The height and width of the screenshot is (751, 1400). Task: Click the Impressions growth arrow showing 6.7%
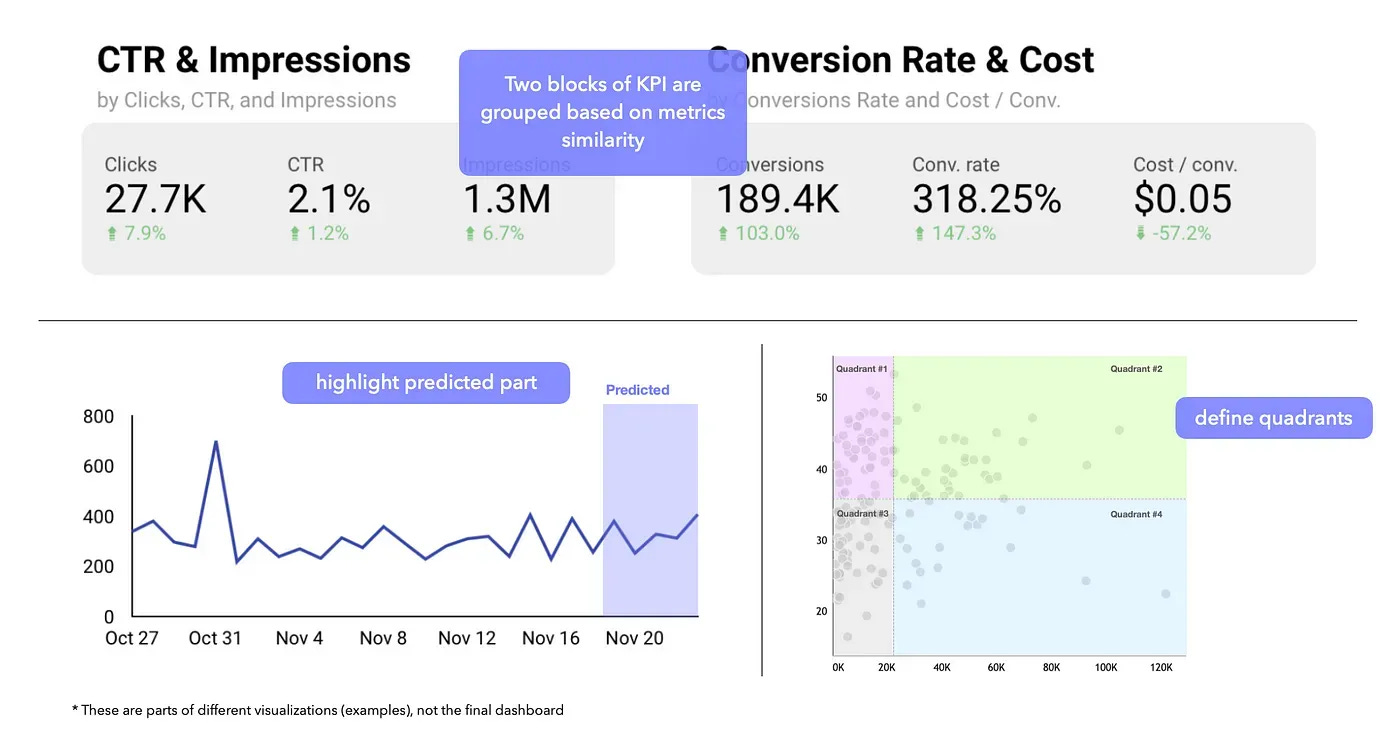(x=470, y=233)
